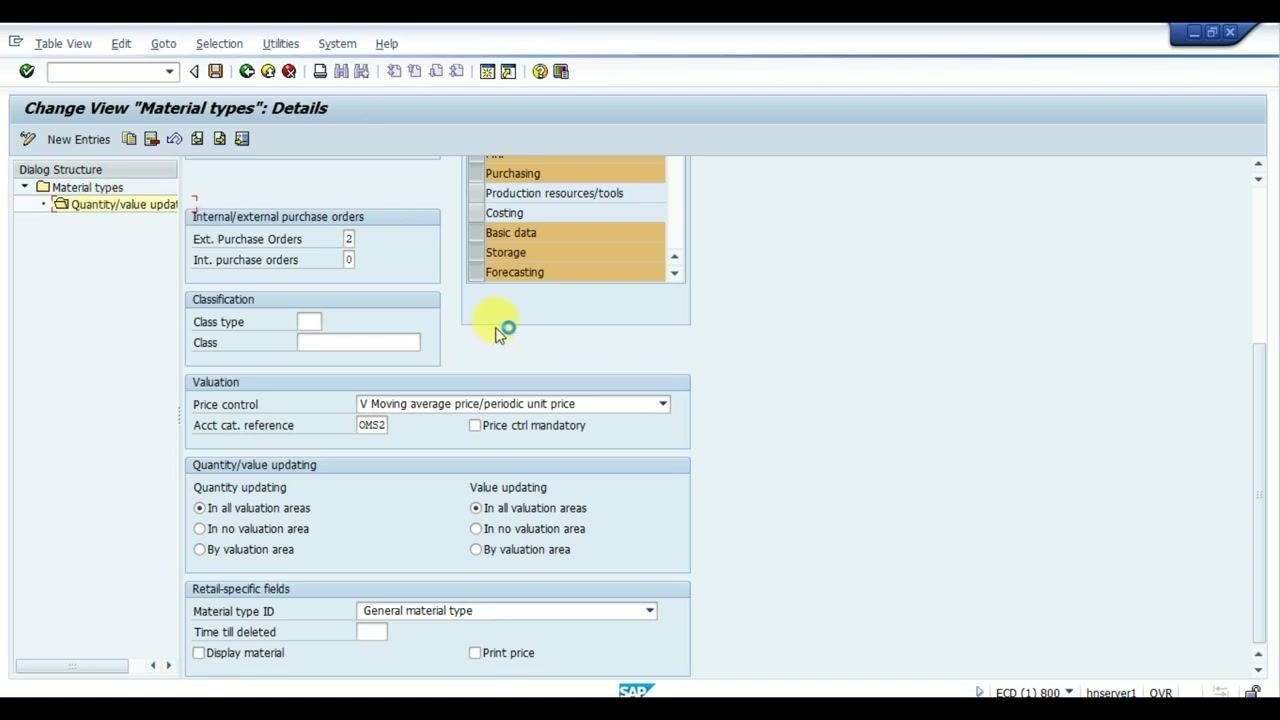Click the pencil display/change toggle icon
1280x720 pixels.
[x=28, y=139]
